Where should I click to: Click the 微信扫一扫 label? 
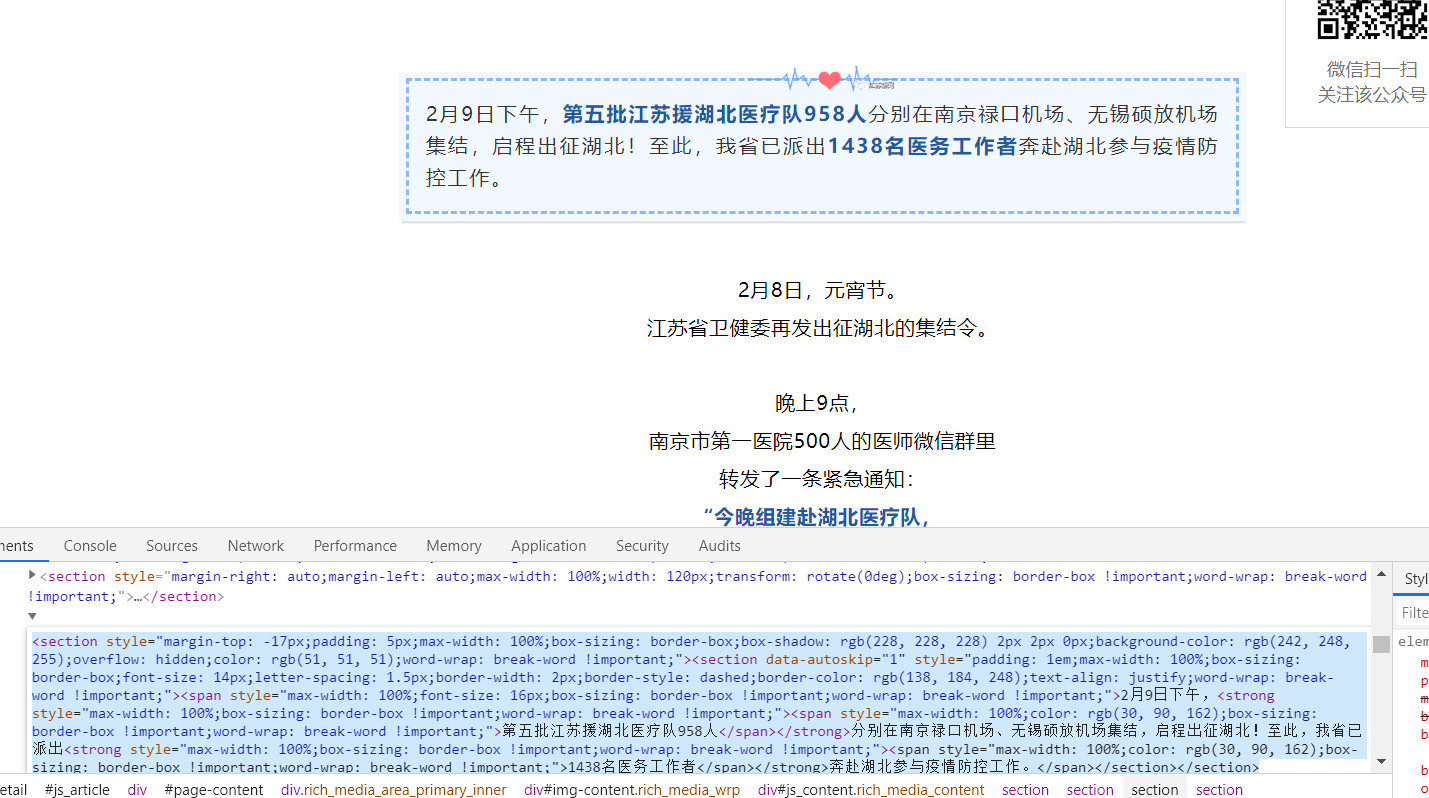[1372, 69]
